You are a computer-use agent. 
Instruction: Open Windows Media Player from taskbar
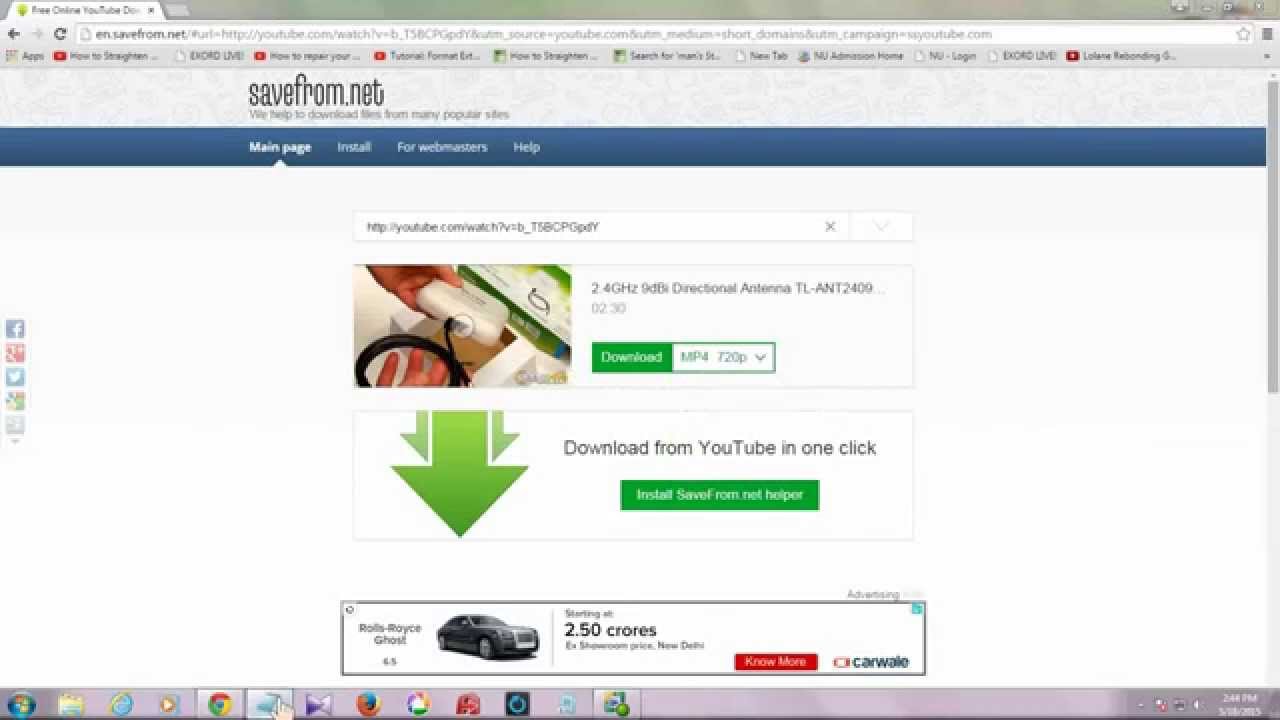(x=170, y=704)
